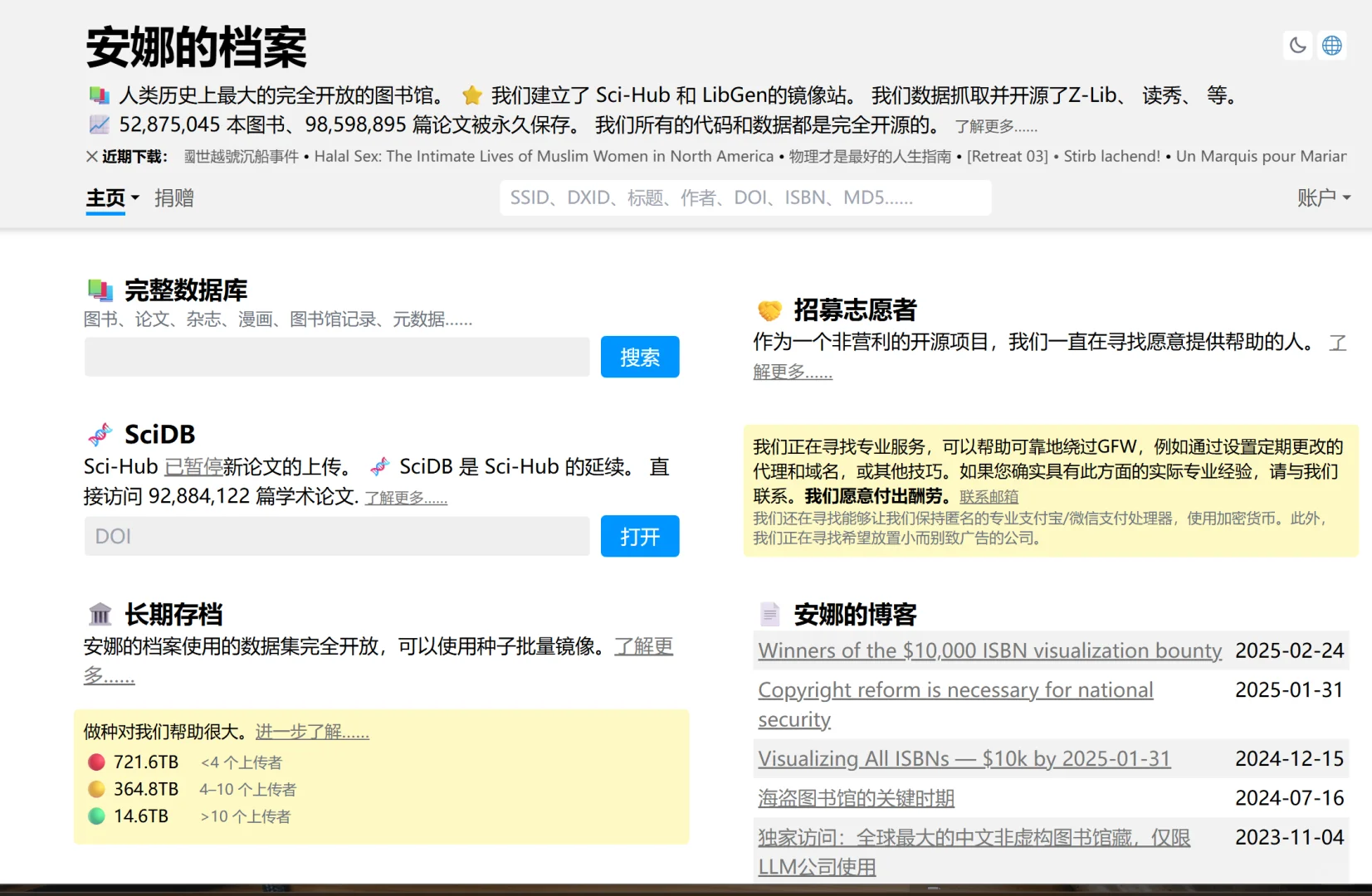Click inline DNA icon before SciDB 是 Sci-Hub
This screenshot has height=896, width=1372.
pyautogui.click(x=379, y=467)
